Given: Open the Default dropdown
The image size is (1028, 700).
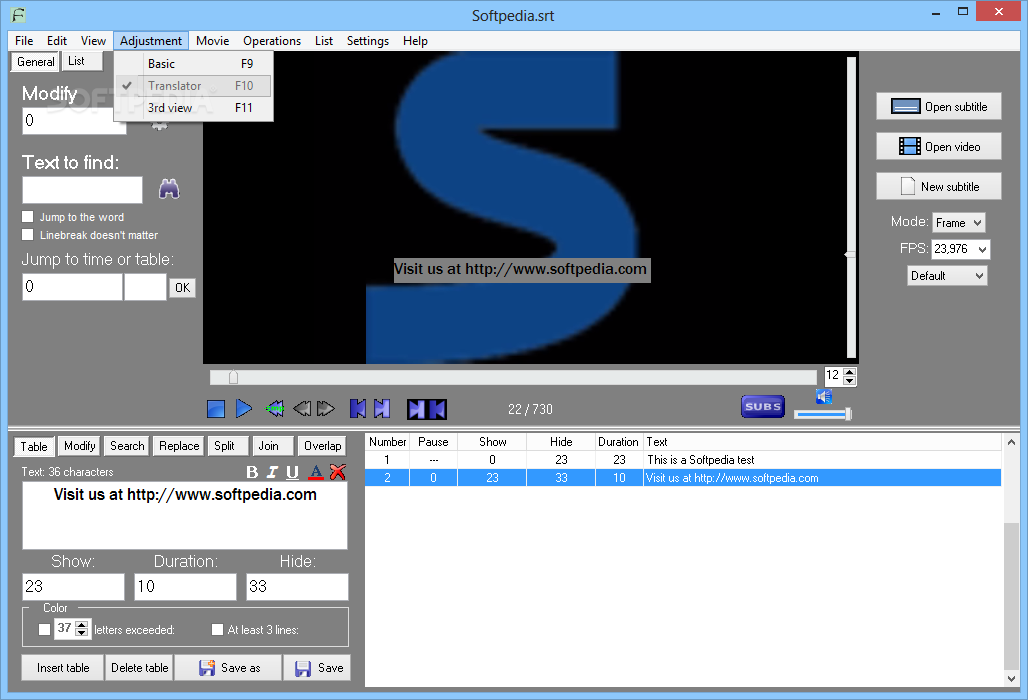Looking at the screenshot, I should 947,276.
